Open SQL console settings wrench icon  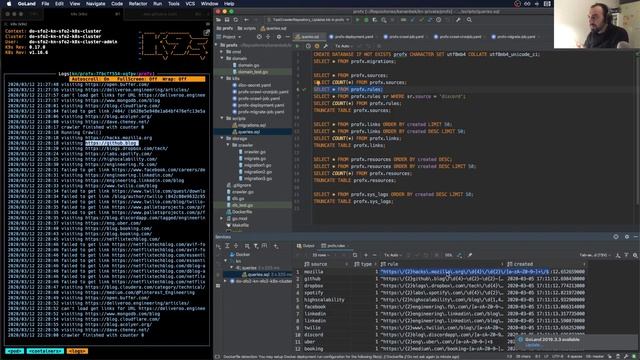(325, 46)
